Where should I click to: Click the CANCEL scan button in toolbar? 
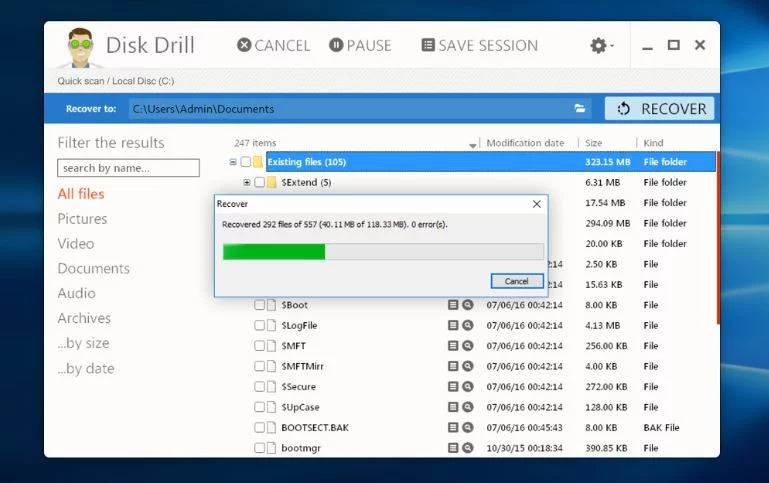point(273,45)
